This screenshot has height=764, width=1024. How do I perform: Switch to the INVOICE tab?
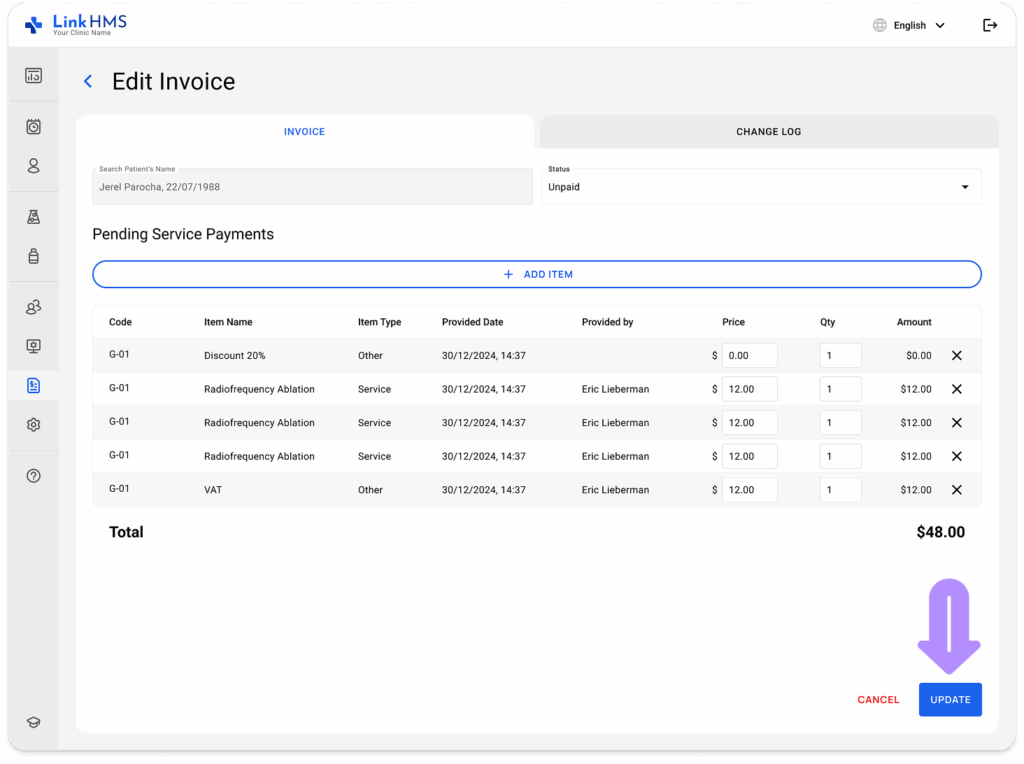304,132
